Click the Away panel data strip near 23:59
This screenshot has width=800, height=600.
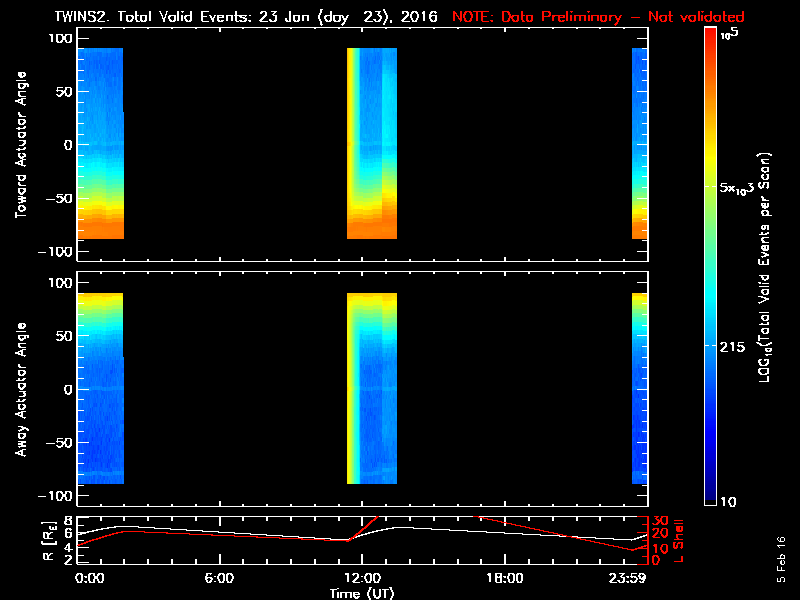click(640, 388)
